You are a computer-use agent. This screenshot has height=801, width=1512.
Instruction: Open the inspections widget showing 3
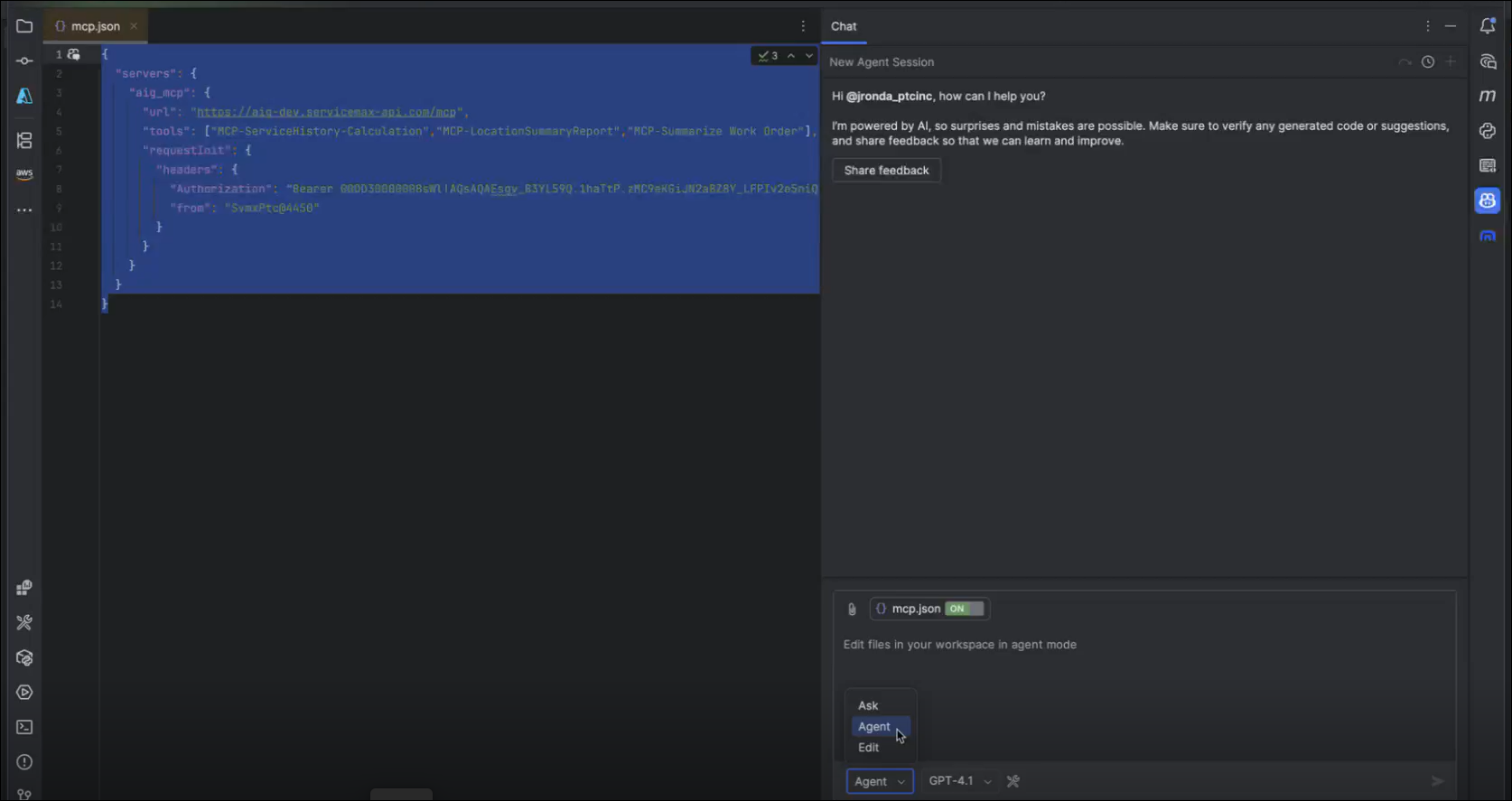point(769,56)
